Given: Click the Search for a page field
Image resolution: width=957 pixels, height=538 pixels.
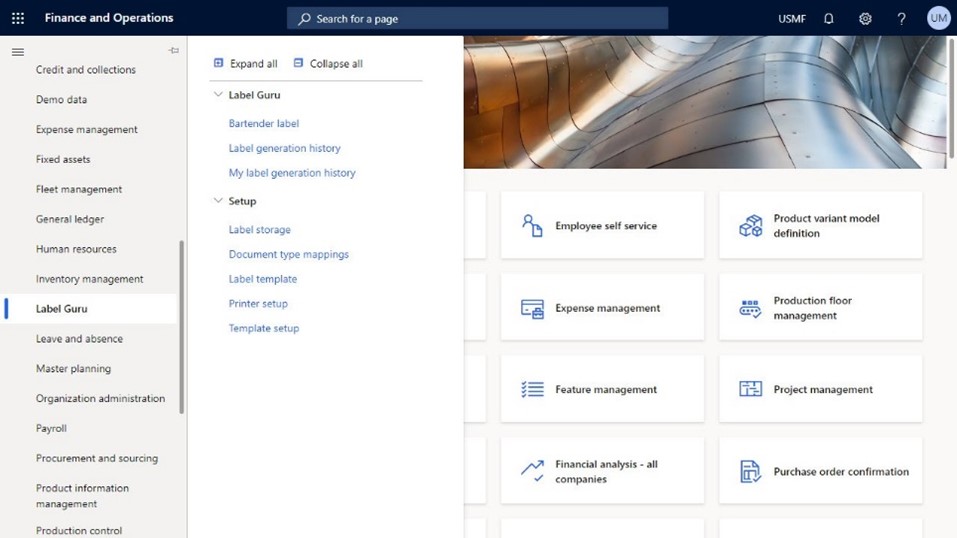Looking at the screenshot, I should click(x=478, y=18).
